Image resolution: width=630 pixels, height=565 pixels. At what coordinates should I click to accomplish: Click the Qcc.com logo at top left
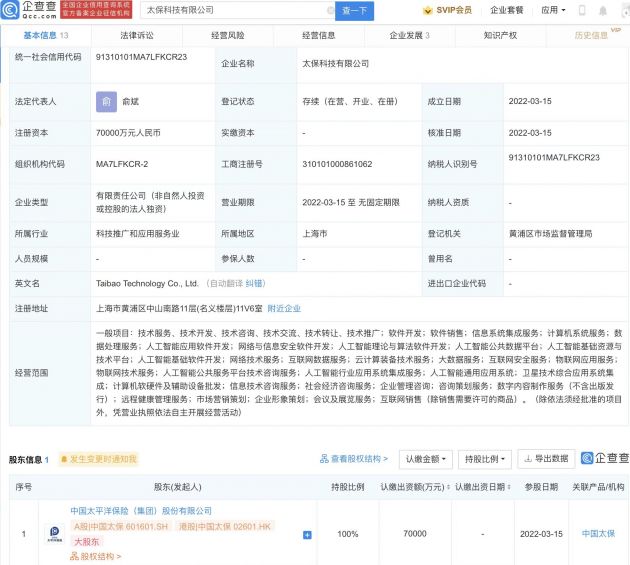(28, 10)
